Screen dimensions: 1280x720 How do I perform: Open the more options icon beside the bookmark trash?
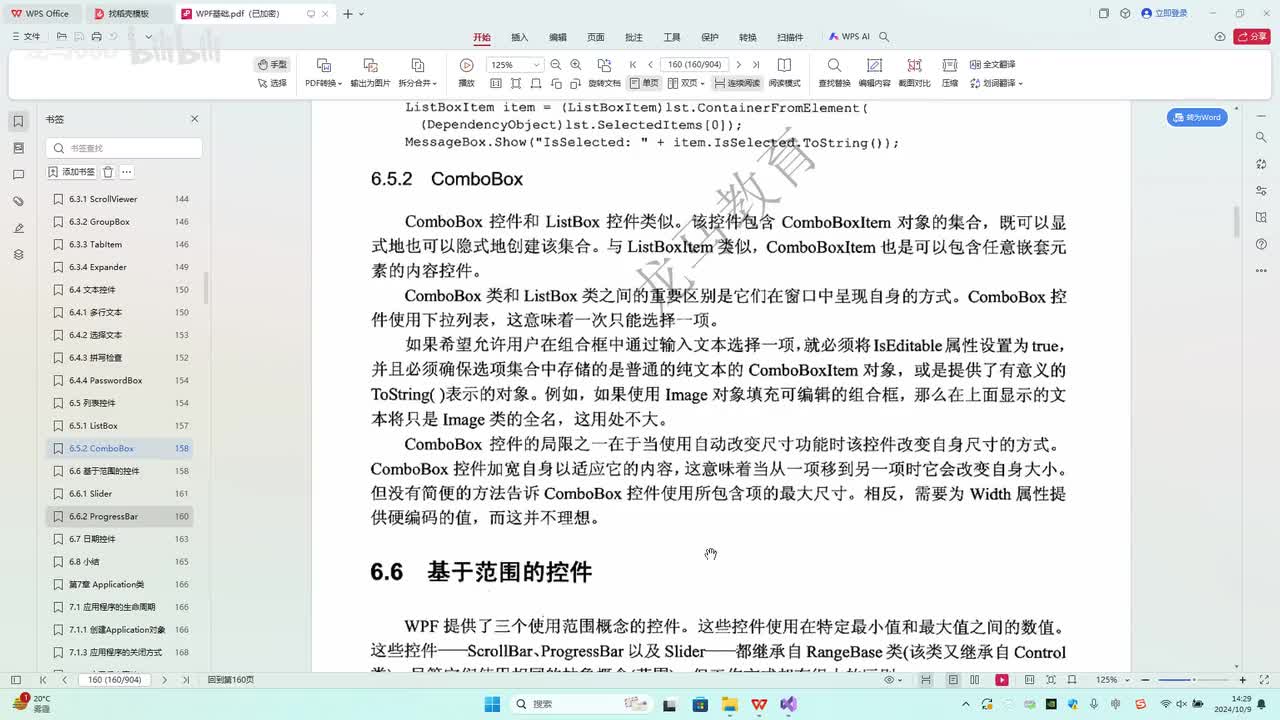pyautogui.click(x=127, y=172)
